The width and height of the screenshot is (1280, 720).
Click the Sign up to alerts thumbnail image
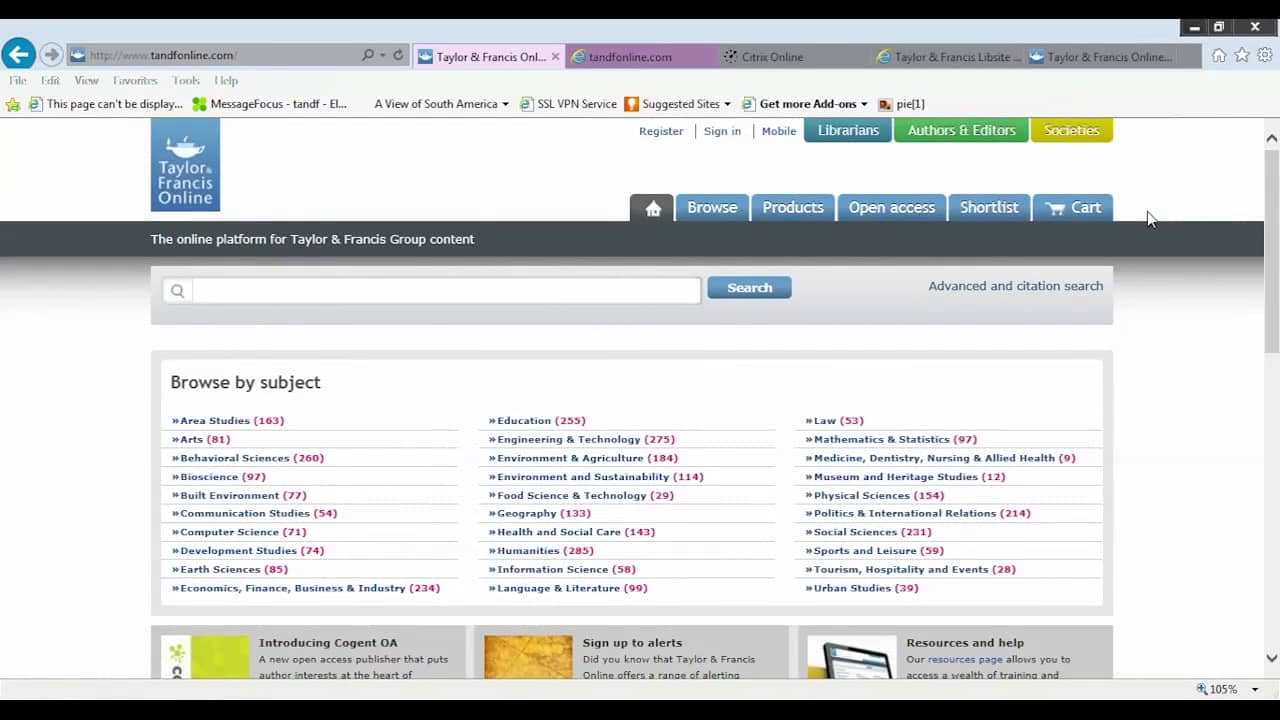(x=528, y=657)
